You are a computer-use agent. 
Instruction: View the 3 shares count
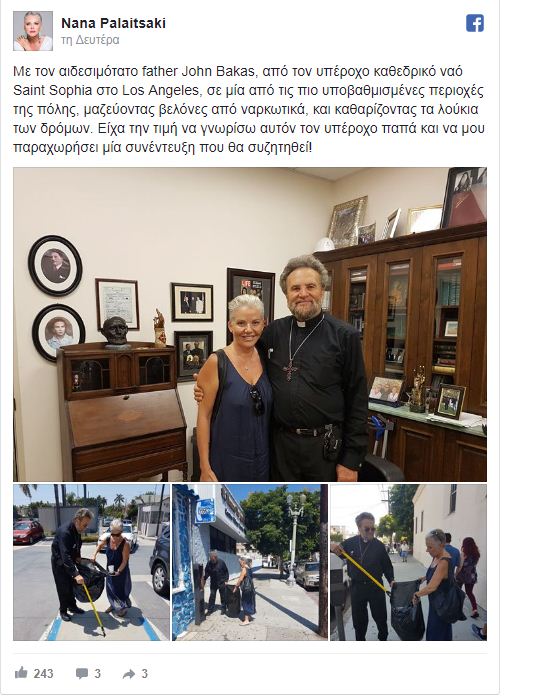(x=144, y=674)
